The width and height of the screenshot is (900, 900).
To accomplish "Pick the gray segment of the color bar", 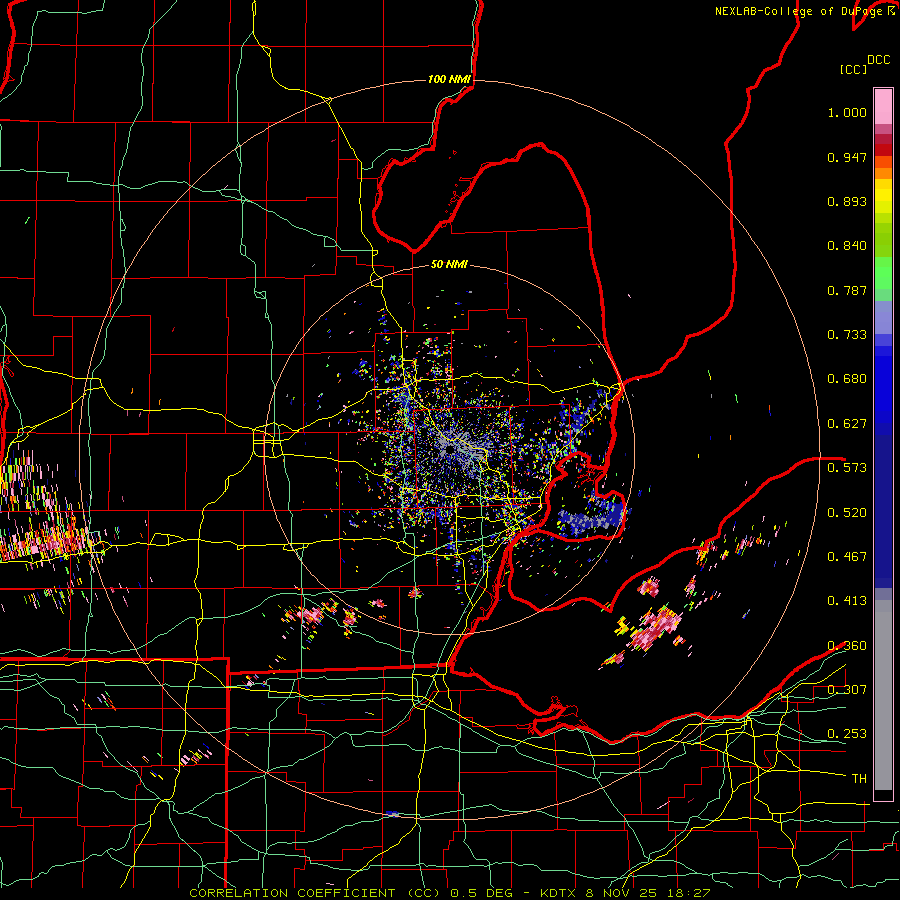I will [883, 695].
